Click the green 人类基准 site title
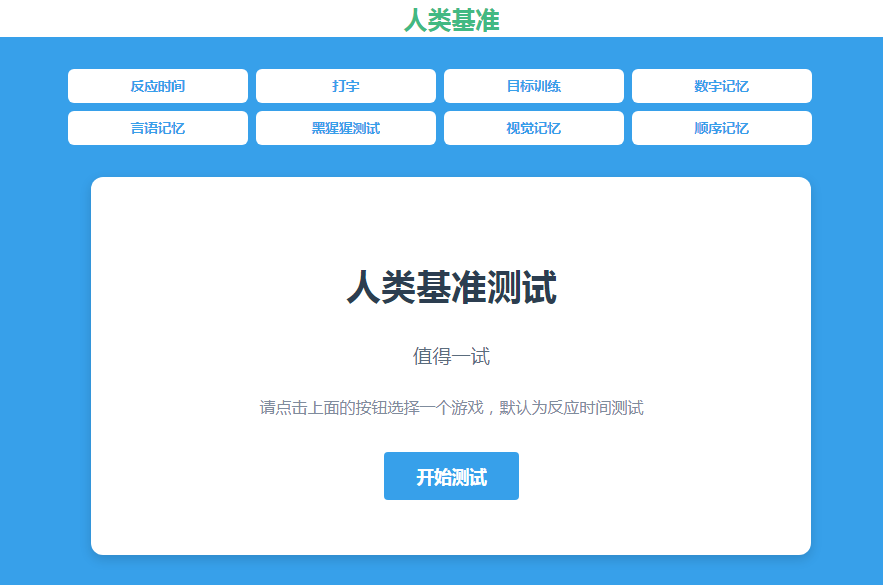Screen dimensions: 883x585 click(x=451, y=19)
